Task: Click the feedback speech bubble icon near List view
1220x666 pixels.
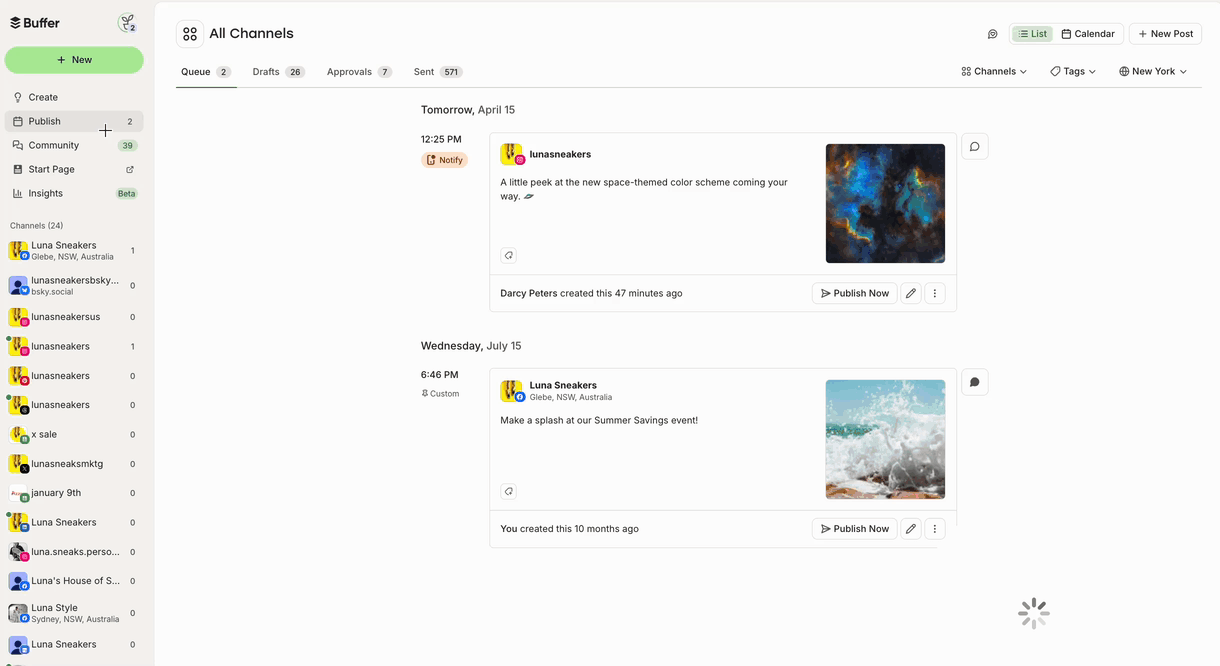Action: [992, 34]
